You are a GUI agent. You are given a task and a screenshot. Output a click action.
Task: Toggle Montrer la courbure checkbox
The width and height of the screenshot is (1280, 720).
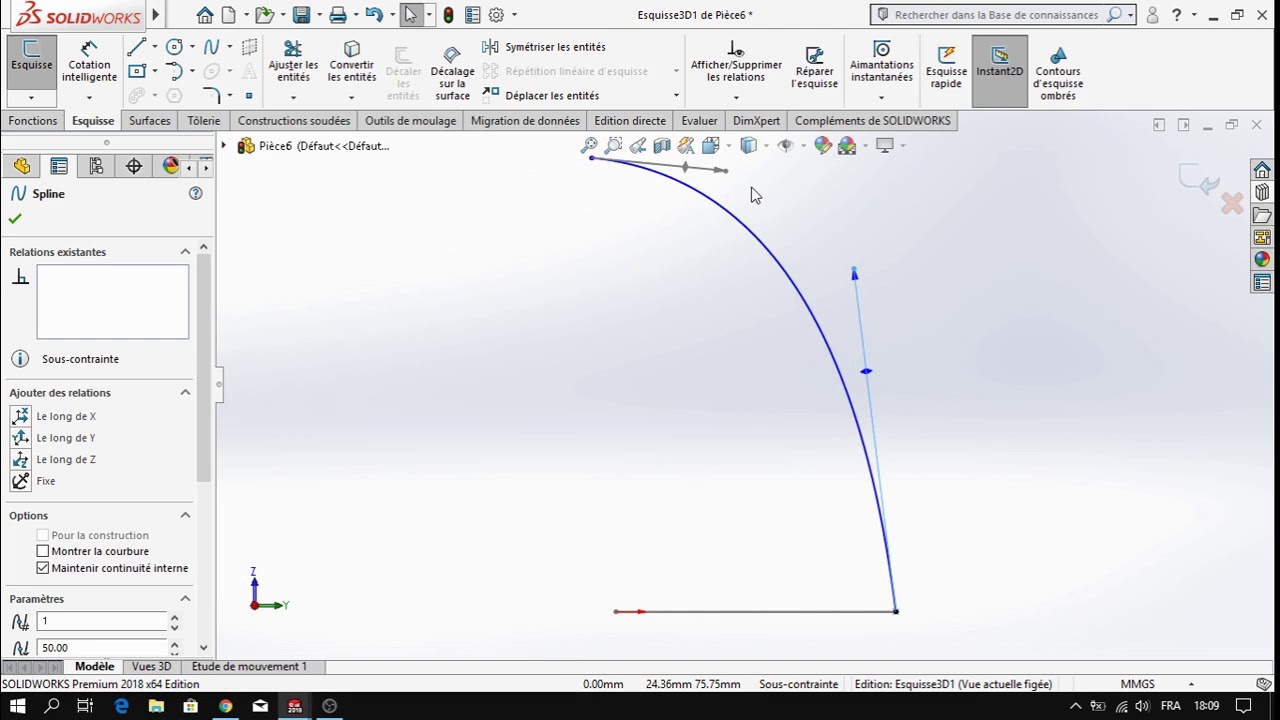click(x=43, y=551)
